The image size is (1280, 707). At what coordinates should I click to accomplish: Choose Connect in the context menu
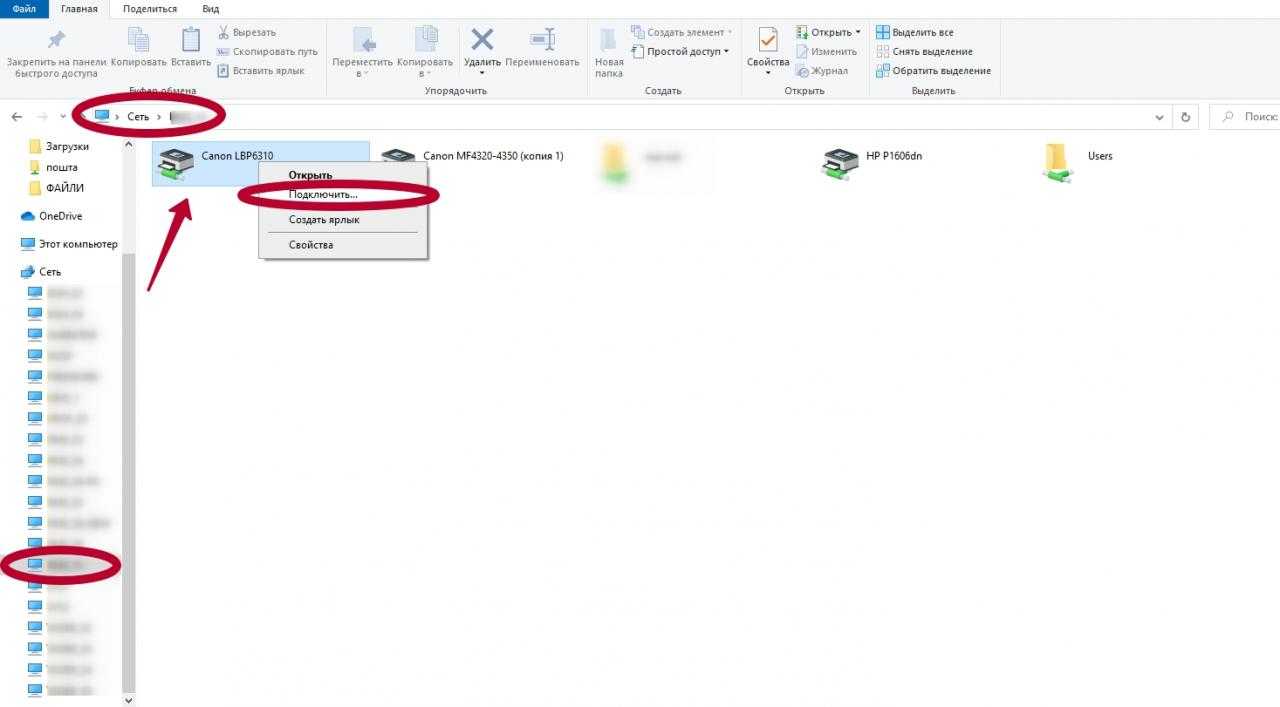(322, 194)
